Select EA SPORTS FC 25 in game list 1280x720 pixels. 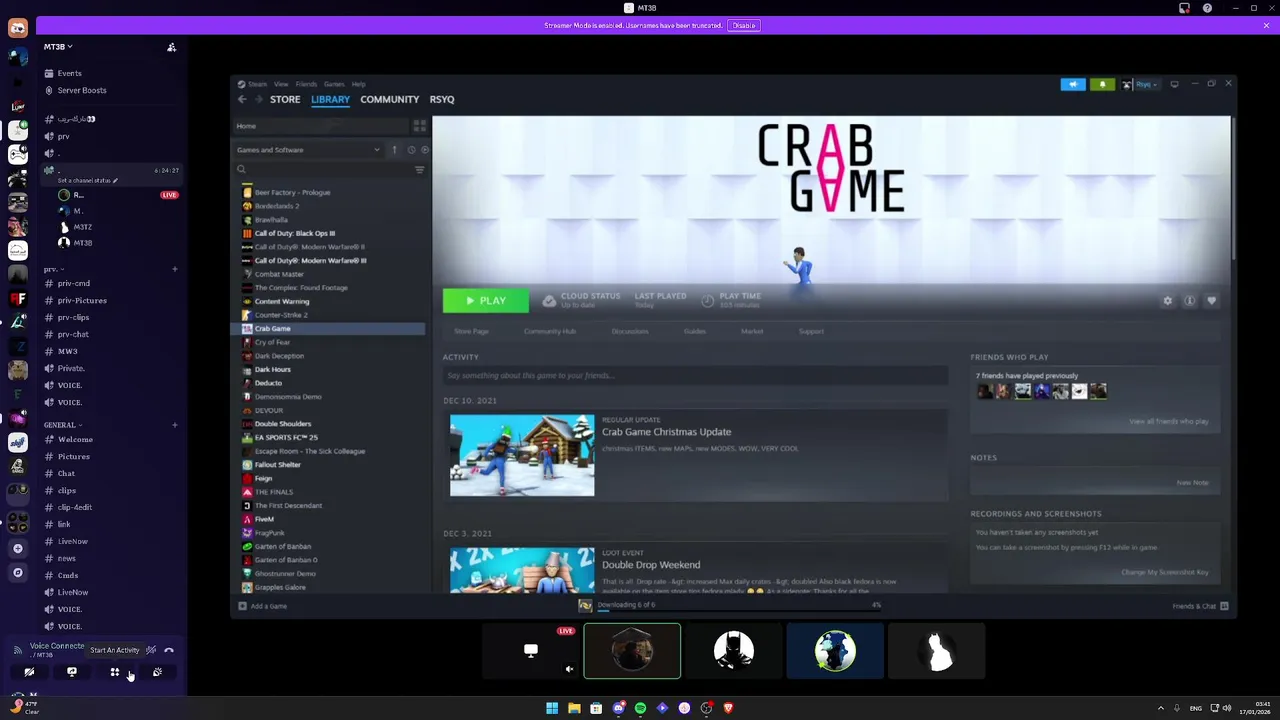[286, 437]
